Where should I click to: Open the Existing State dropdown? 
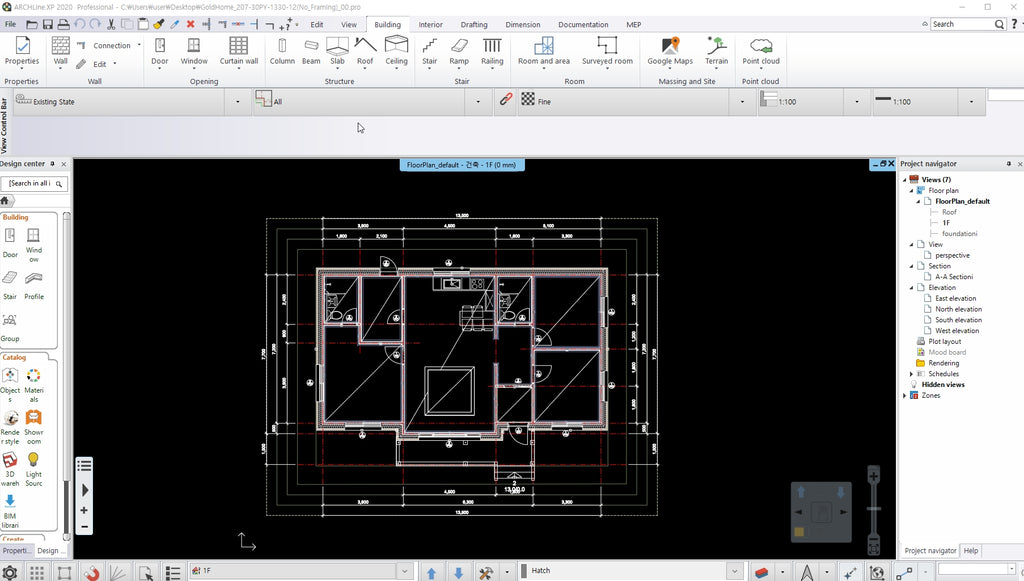[237, 100]
